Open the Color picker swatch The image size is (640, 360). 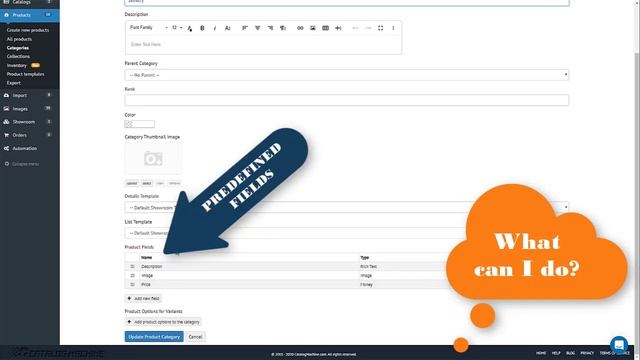click(x=140, y=124)
